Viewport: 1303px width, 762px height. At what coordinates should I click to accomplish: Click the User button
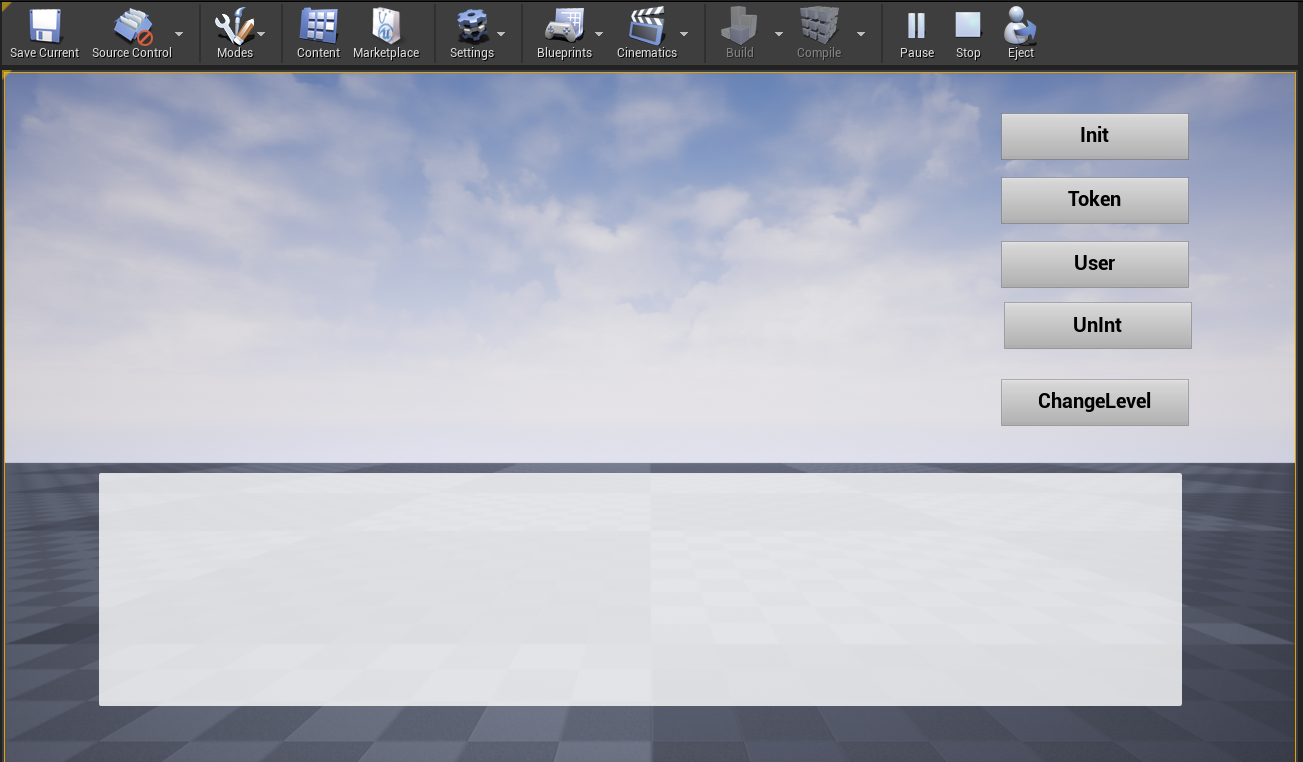pyautogui.click(x=1095, y=264)
